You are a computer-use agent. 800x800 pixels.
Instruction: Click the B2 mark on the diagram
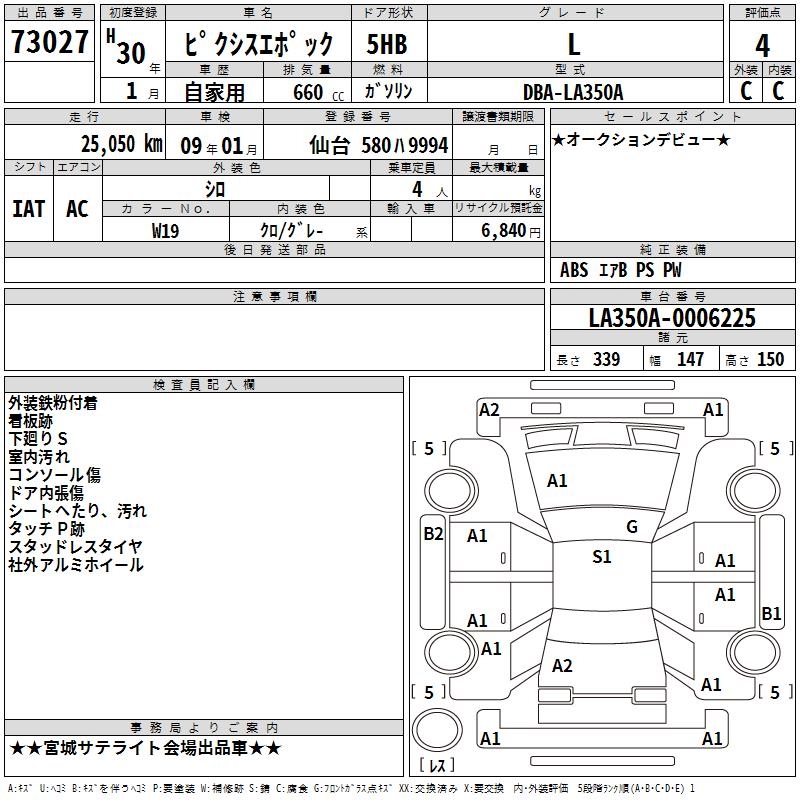433,534
